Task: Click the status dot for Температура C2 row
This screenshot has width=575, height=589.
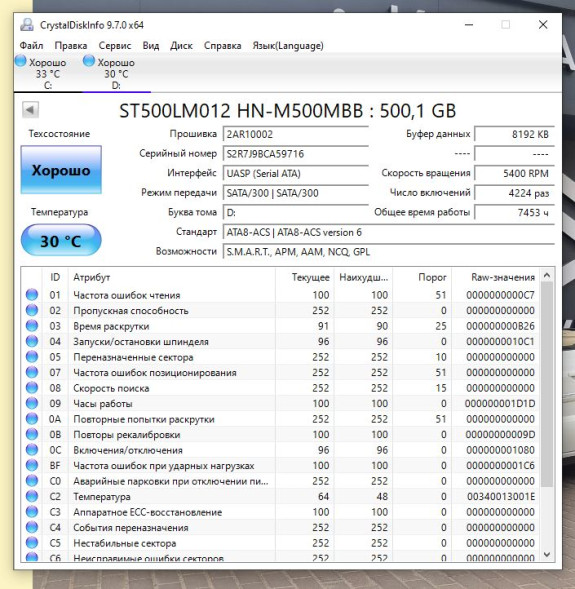Action: point(32,496)
